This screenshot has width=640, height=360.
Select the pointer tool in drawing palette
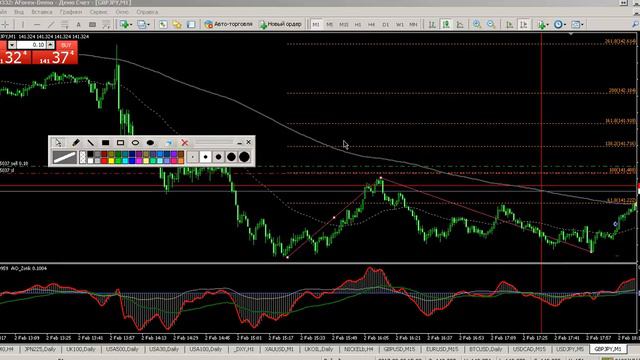[x=58, y=142]
